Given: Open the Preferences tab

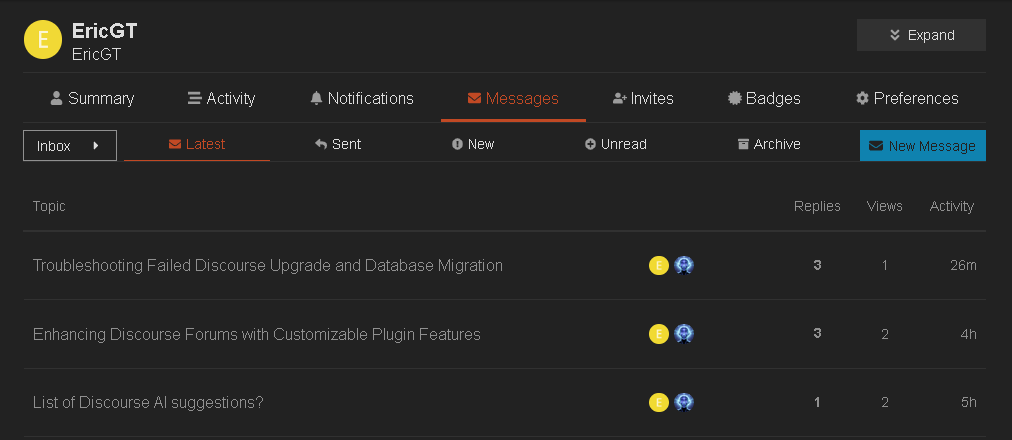Looking at the screenshot, I should click(907, 98).
